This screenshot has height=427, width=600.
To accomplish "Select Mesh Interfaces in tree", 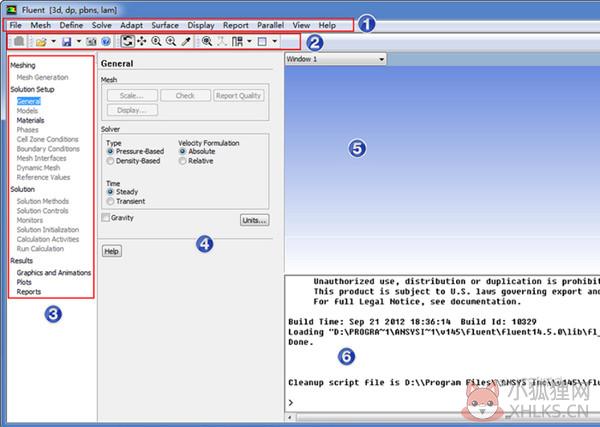I will tap(41, 158).
